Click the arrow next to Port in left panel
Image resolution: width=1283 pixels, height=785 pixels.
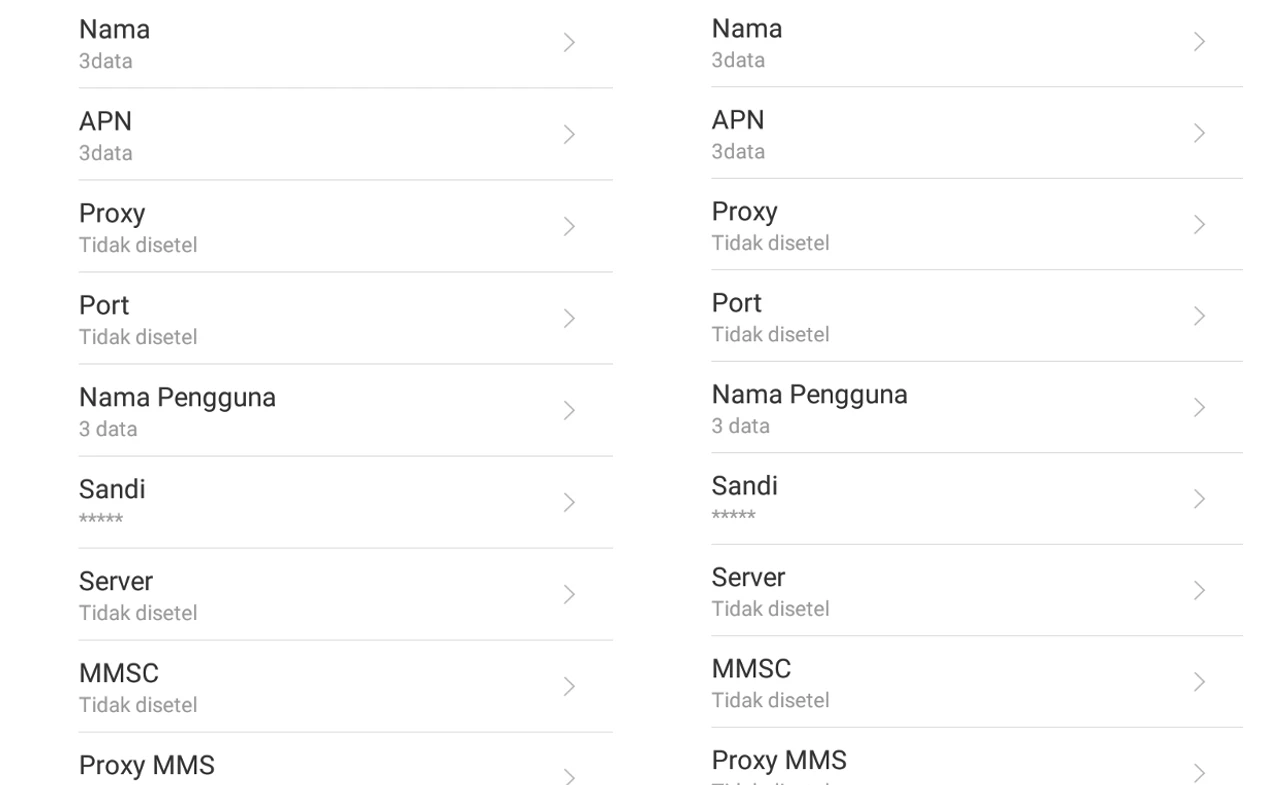[x=569, y=319]
